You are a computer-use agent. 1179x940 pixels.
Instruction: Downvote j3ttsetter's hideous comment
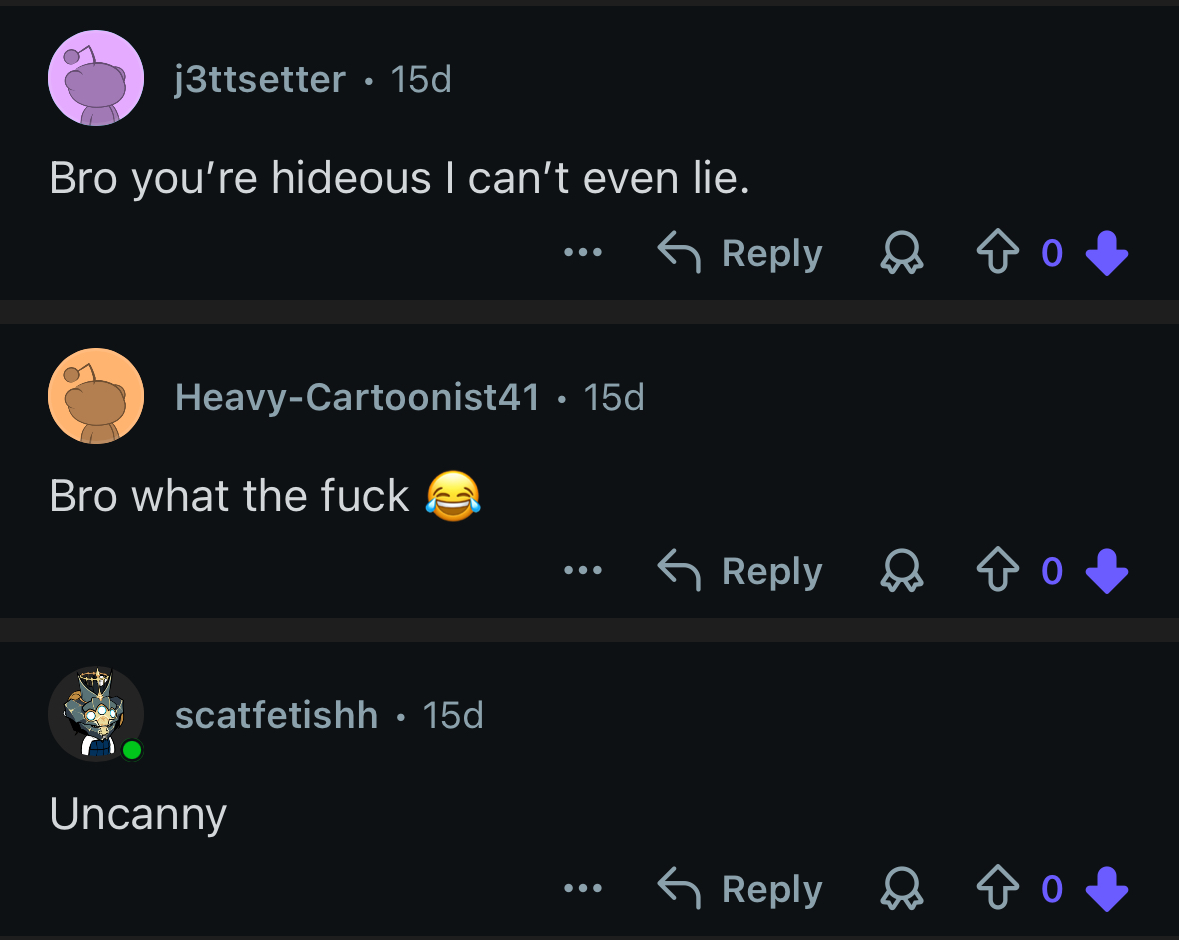1106,253
